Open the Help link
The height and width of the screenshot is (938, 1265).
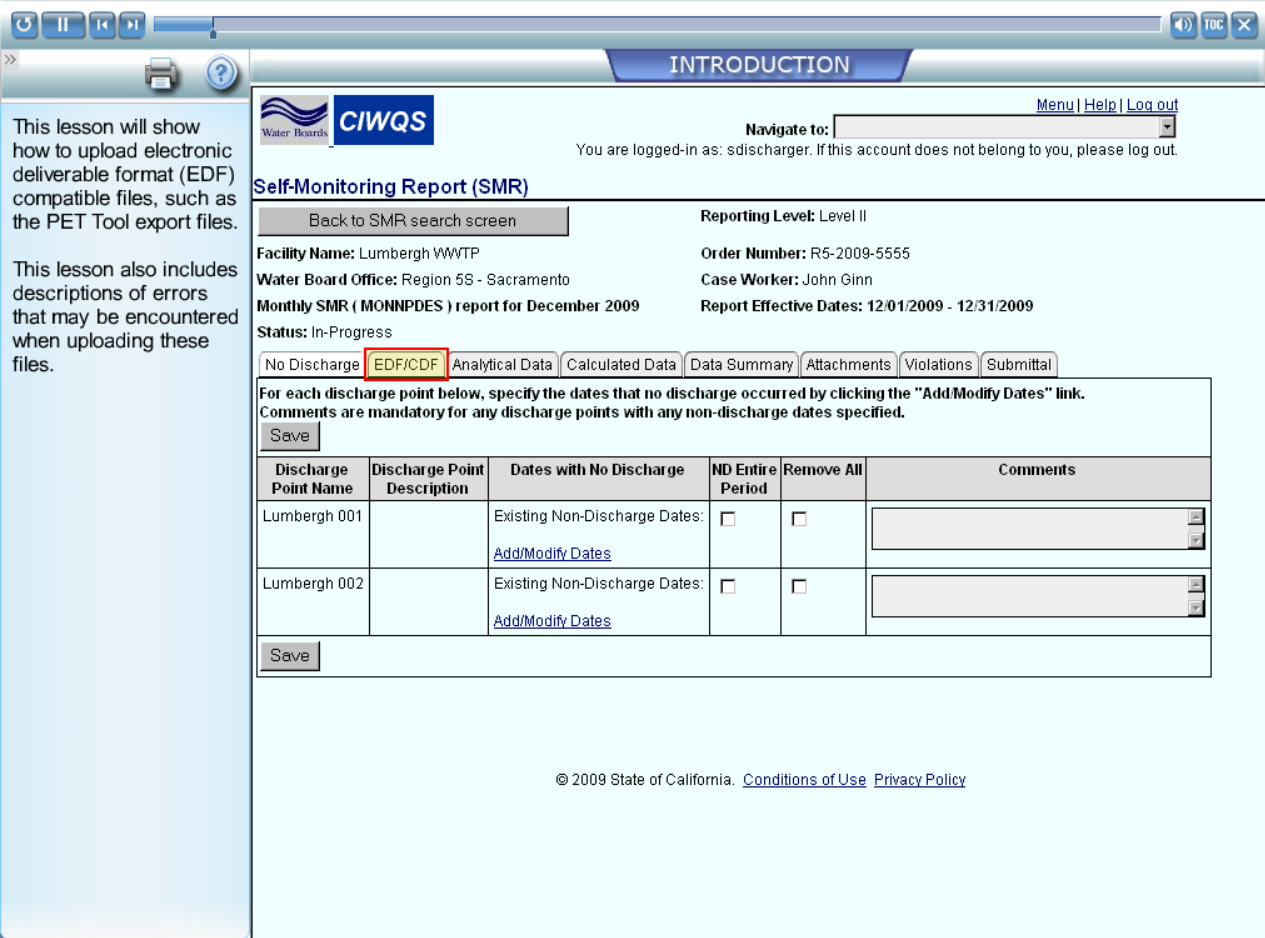[x=1100, y=105]
